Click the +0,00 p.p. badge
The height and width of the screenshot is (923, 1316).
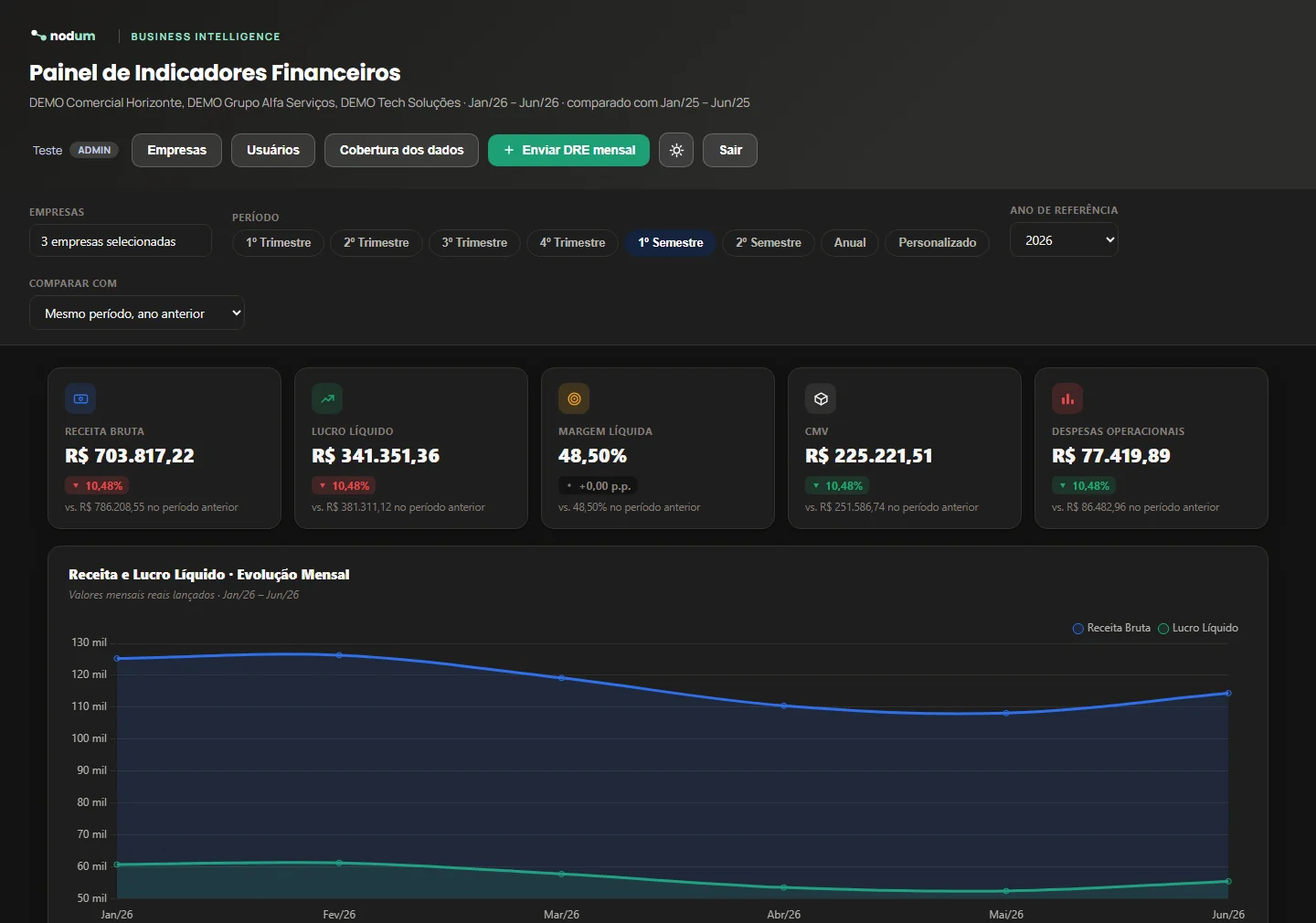pos(598,485)
